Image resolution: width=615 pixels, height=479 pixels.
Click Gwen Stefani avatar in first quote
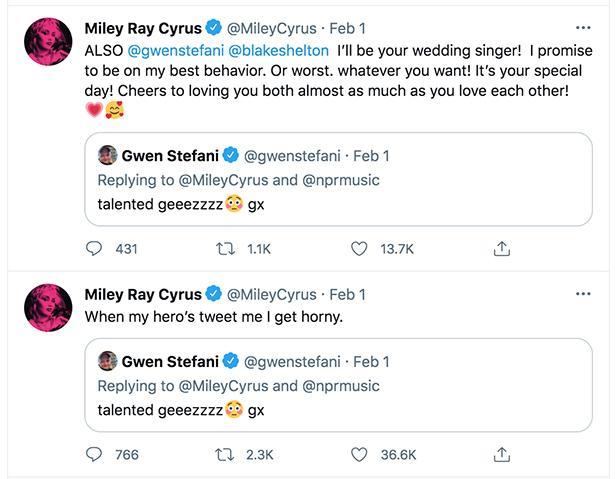pos(107,155)
